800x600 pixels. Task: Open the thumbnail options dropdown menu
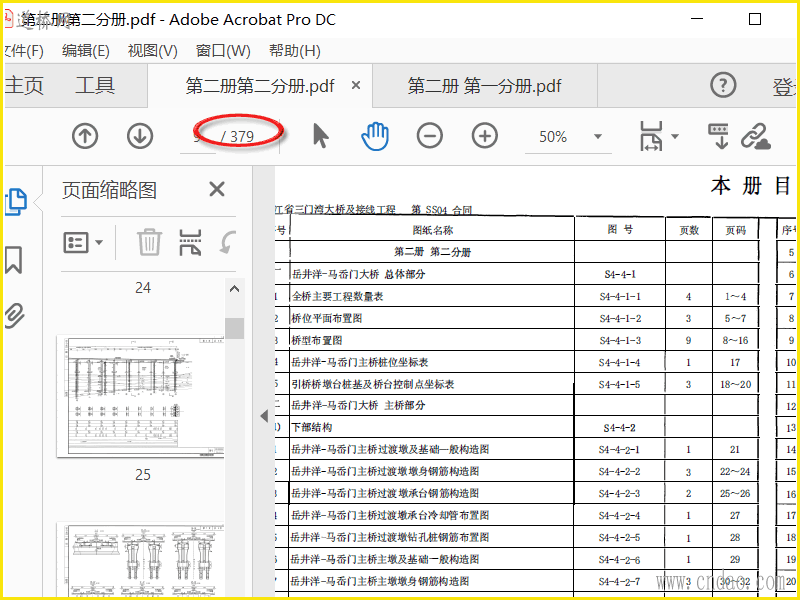point(83,242)
